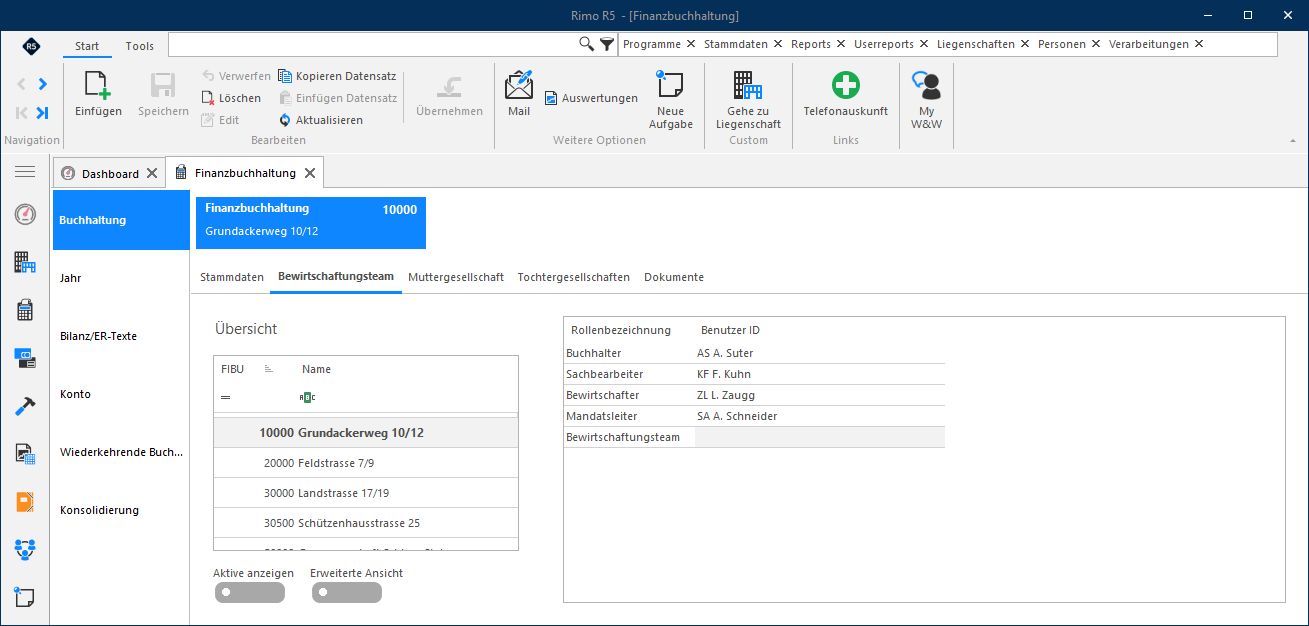The image size is (1309, 626).
Task: Toggle the Erweiterte Ansicht switch
Action: tap(346, 593)
